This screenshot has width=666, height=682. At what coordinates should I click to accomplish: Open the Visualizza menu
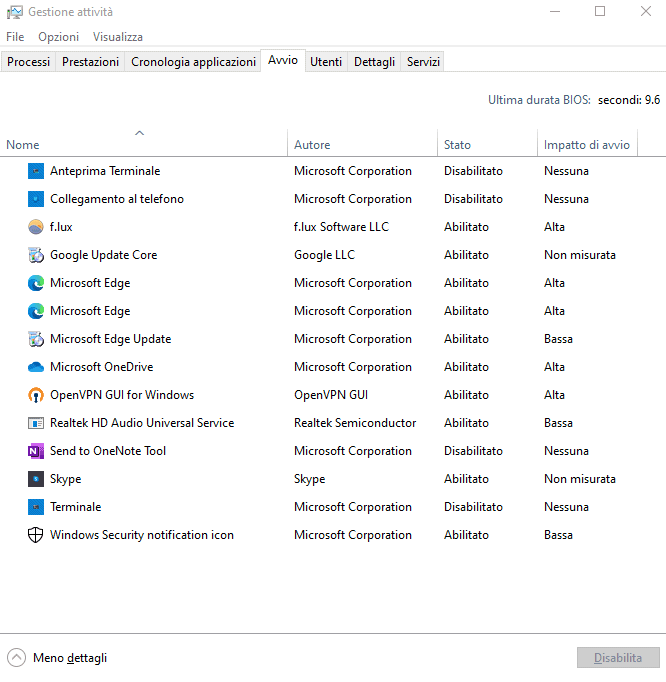click(117, 37)
